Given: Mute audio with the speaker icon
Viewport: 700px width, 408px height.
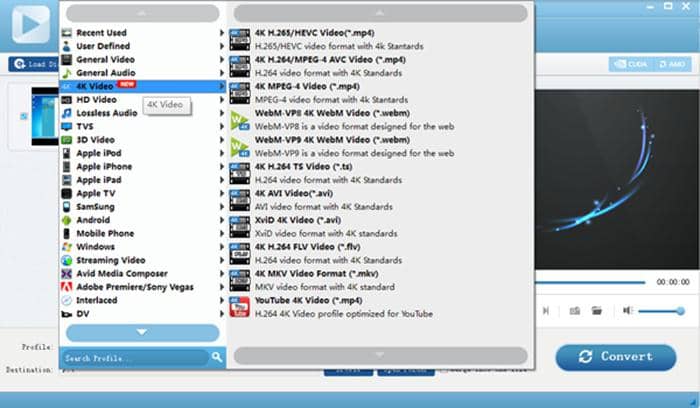Looking at the screenshot, I should [627, 311].
